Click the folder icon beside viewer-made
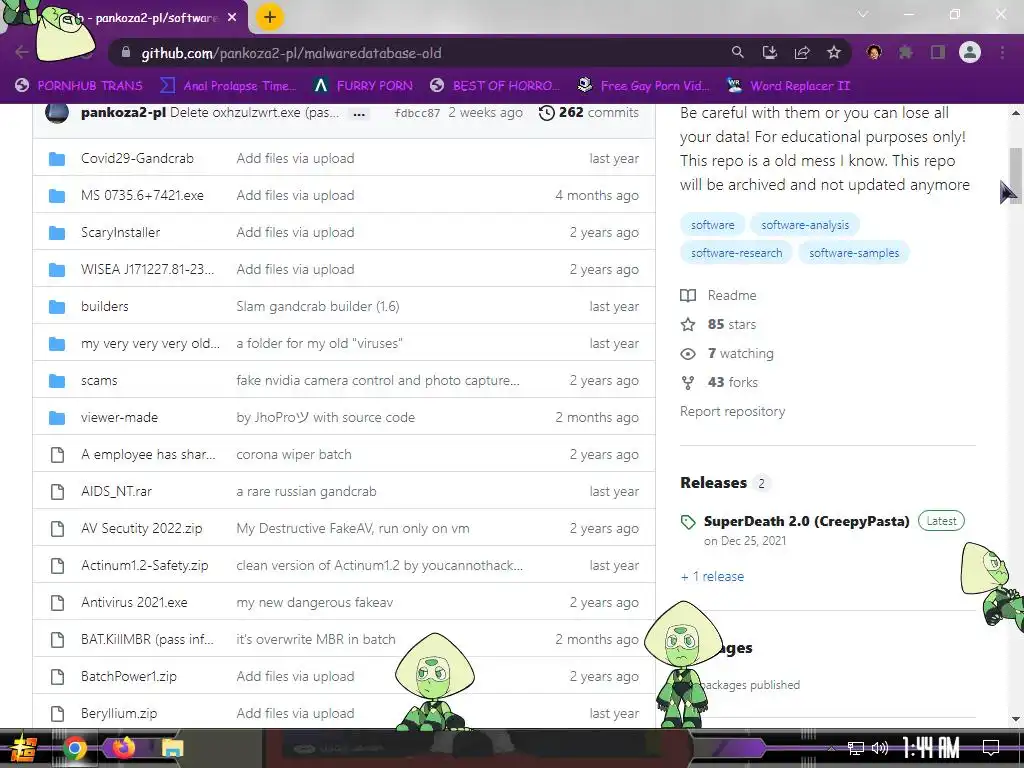 click(x=57, y=417)
